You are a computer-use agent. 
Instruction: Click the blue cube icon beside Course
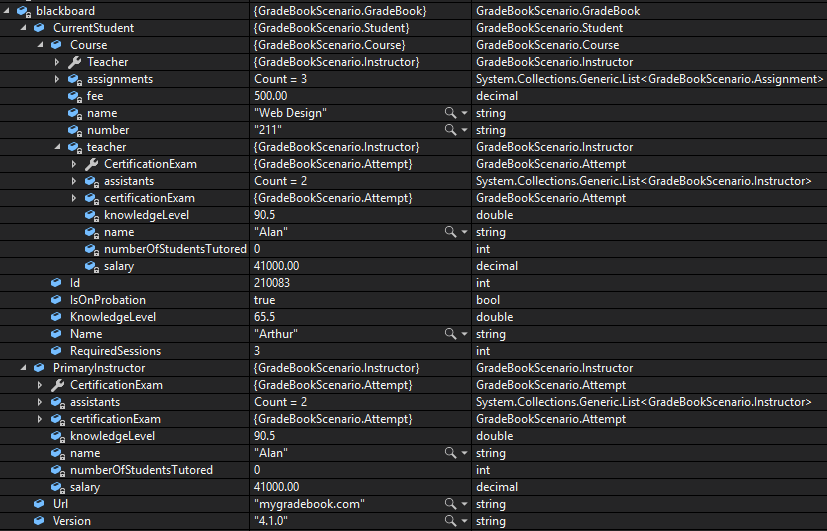pyautogui.click(x=56, y=45)
